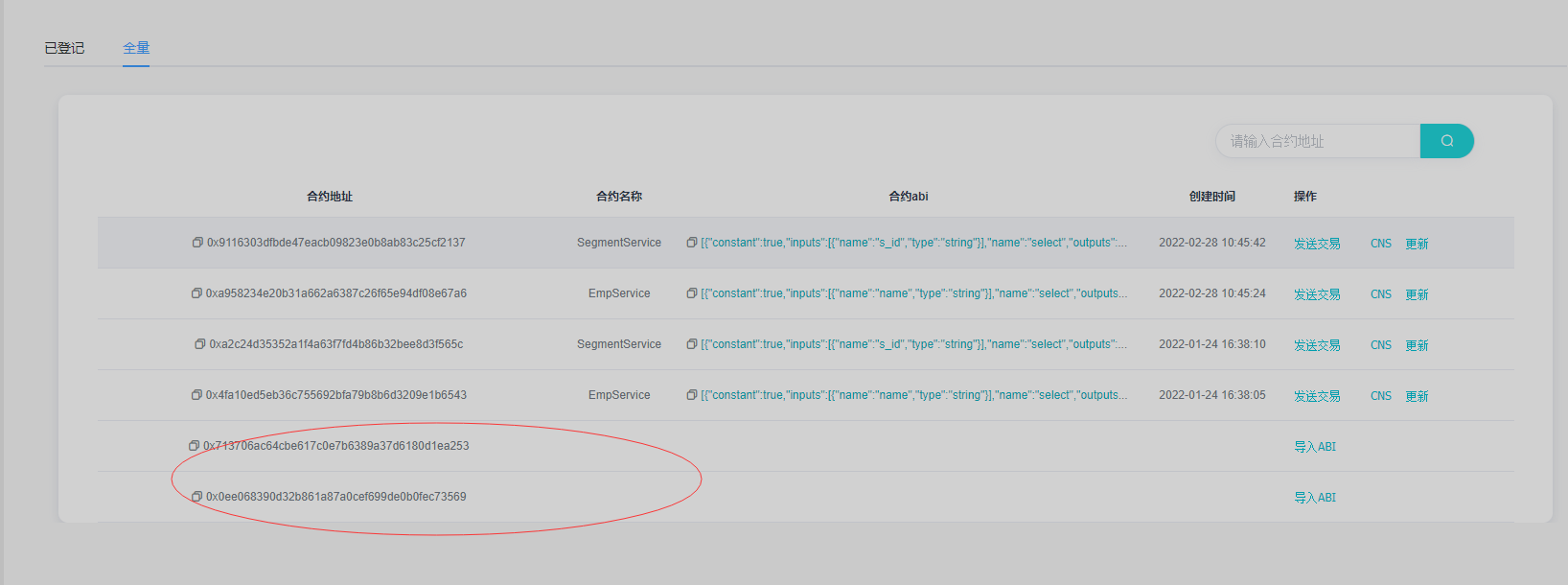Image resolution: width=1568 pixels, height=585 pixels.
Task: Click 导入ABI for address 0x713706ac...
Action: coord(1315,447)
